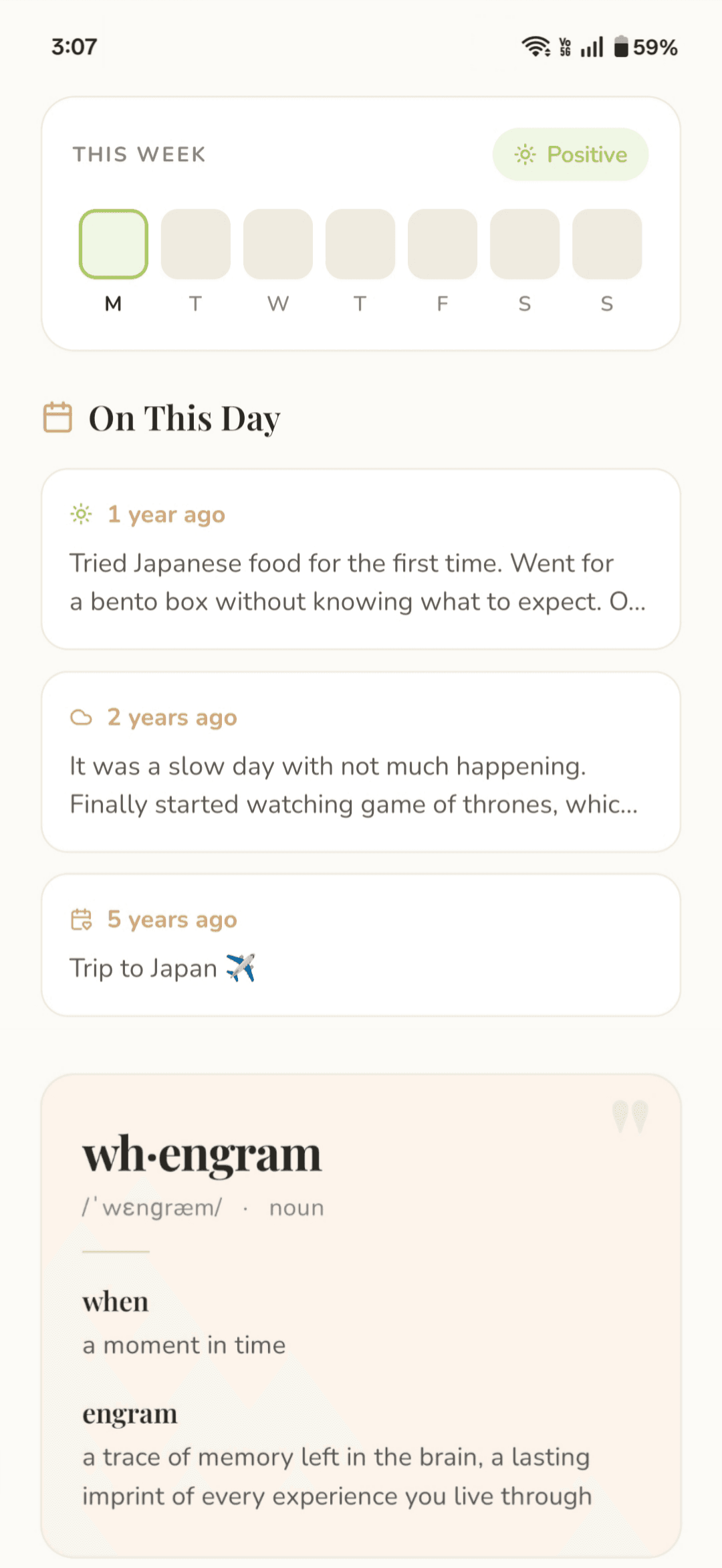722x1568 pixels.
Task: Open the Trip to Japan memory
Action: point(361,945)
